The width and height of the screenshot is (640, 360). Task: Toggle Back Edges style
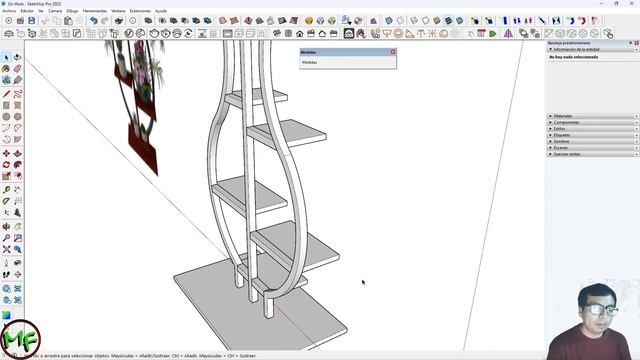coord(400,20)
